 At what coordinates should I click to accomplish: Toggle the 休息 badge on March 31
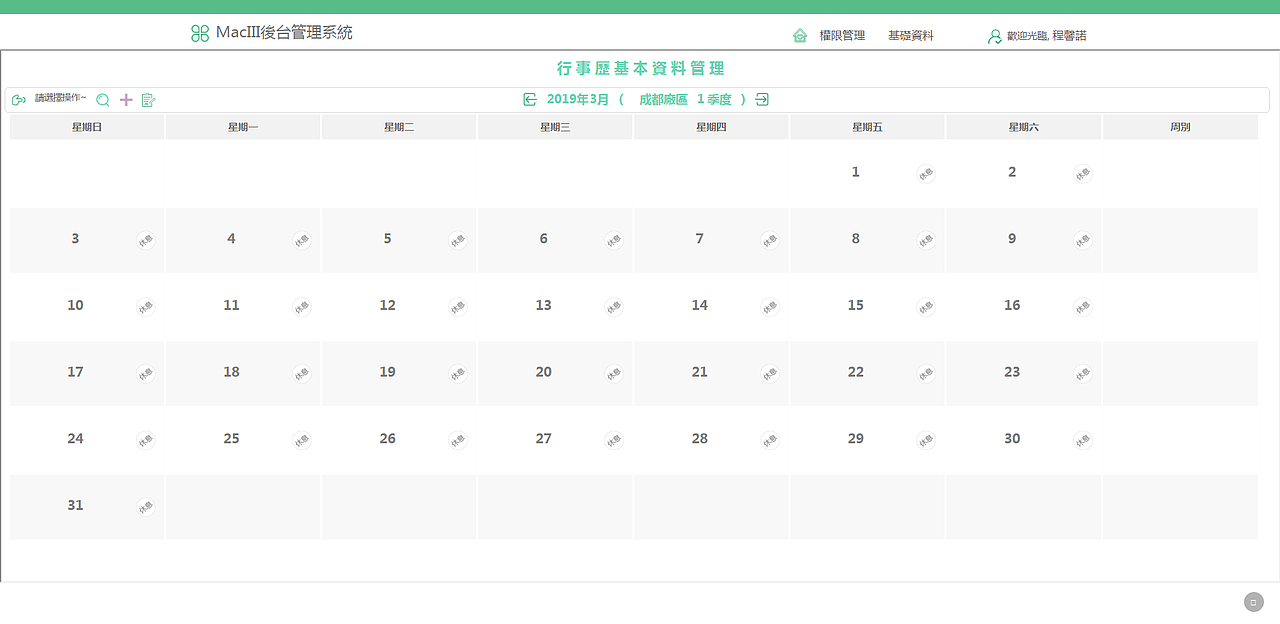click(x=146, y=507)
